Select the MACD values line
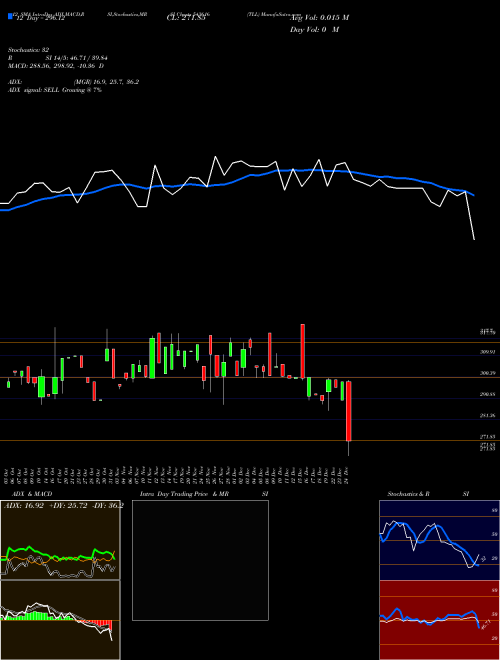The height and width of the screenshot is (660, 500). [x=56, y=66]
